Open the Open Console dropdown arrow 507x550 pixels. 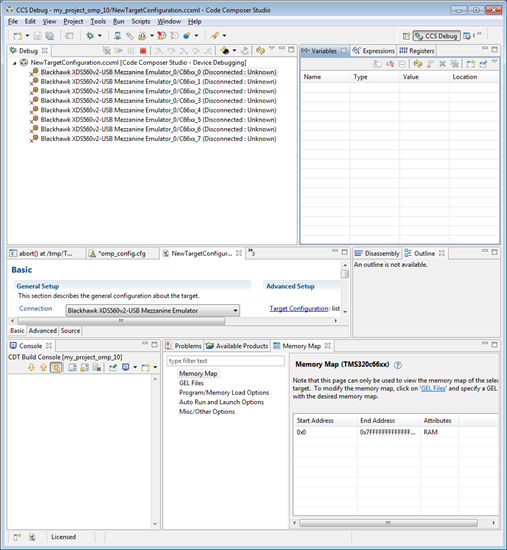click(155, 367)
